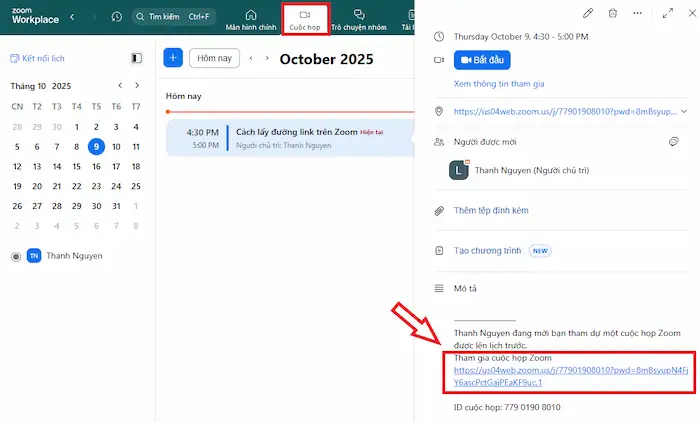This screenshot has height=422, width=700.
Task: Toggle Thanh Nguyen calendar visibility
Action: click(16, 256)
